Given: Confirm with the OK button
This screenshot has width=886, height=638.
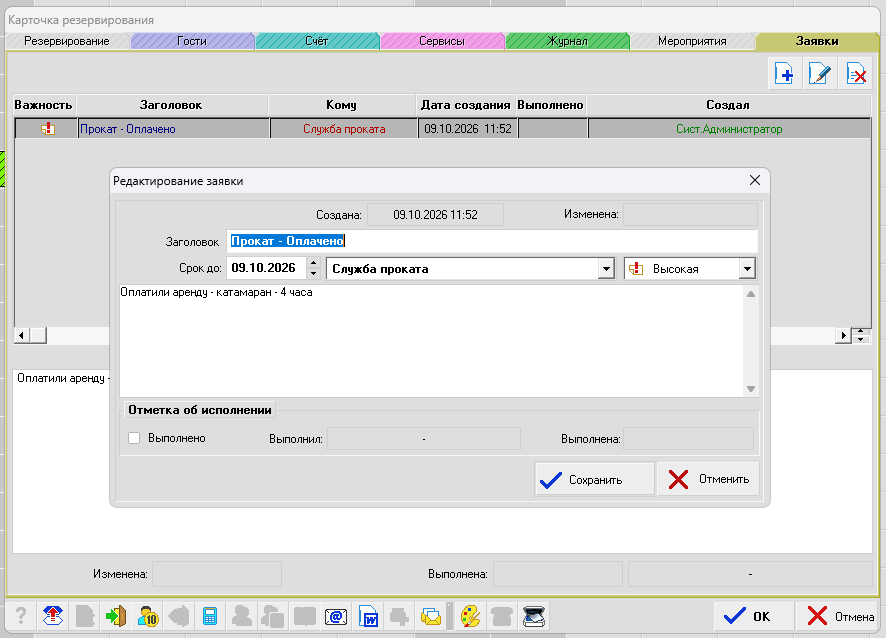Looking at the screenshot, I should tap(754, 616).
